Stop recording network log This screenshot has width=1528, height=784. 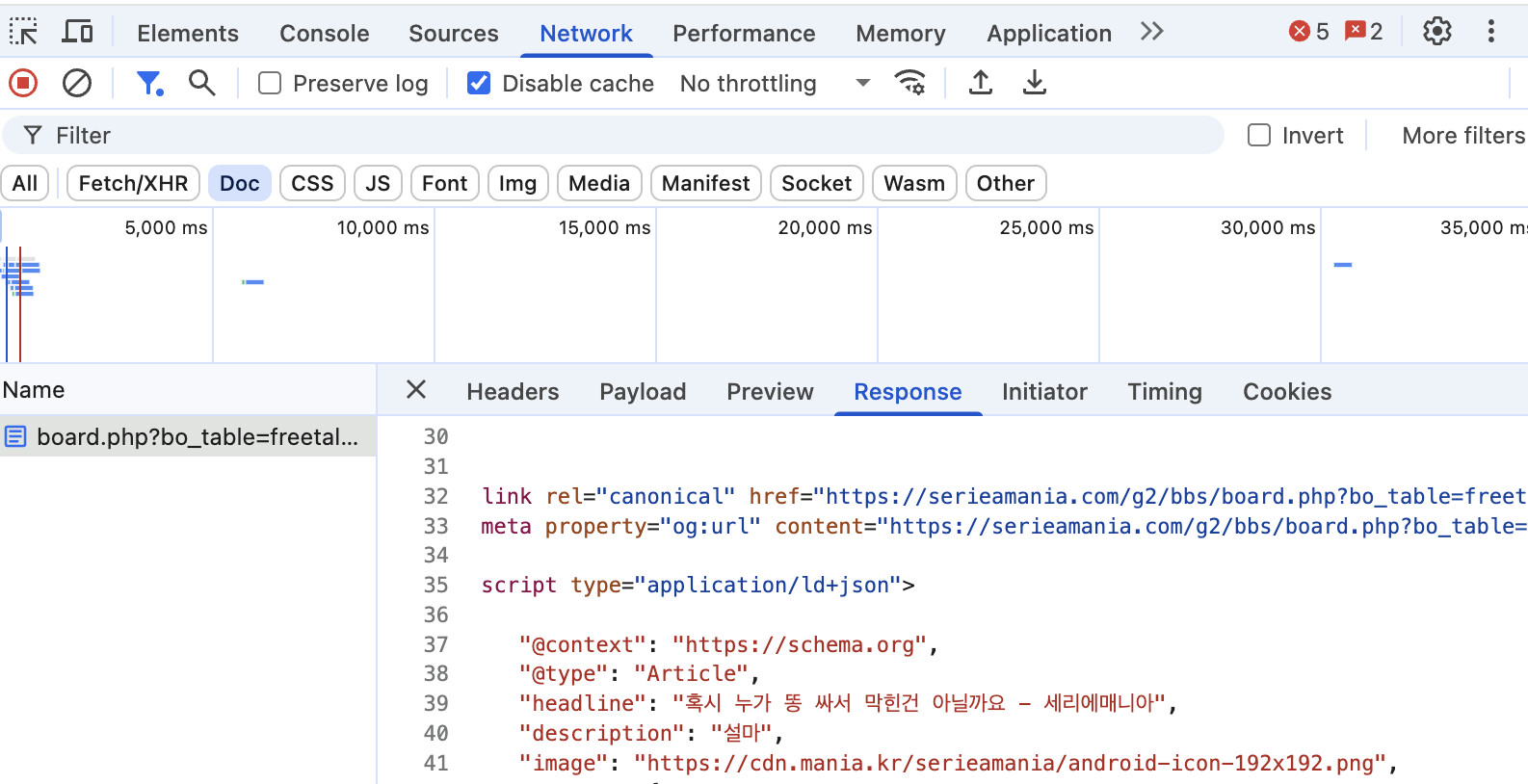23,84
